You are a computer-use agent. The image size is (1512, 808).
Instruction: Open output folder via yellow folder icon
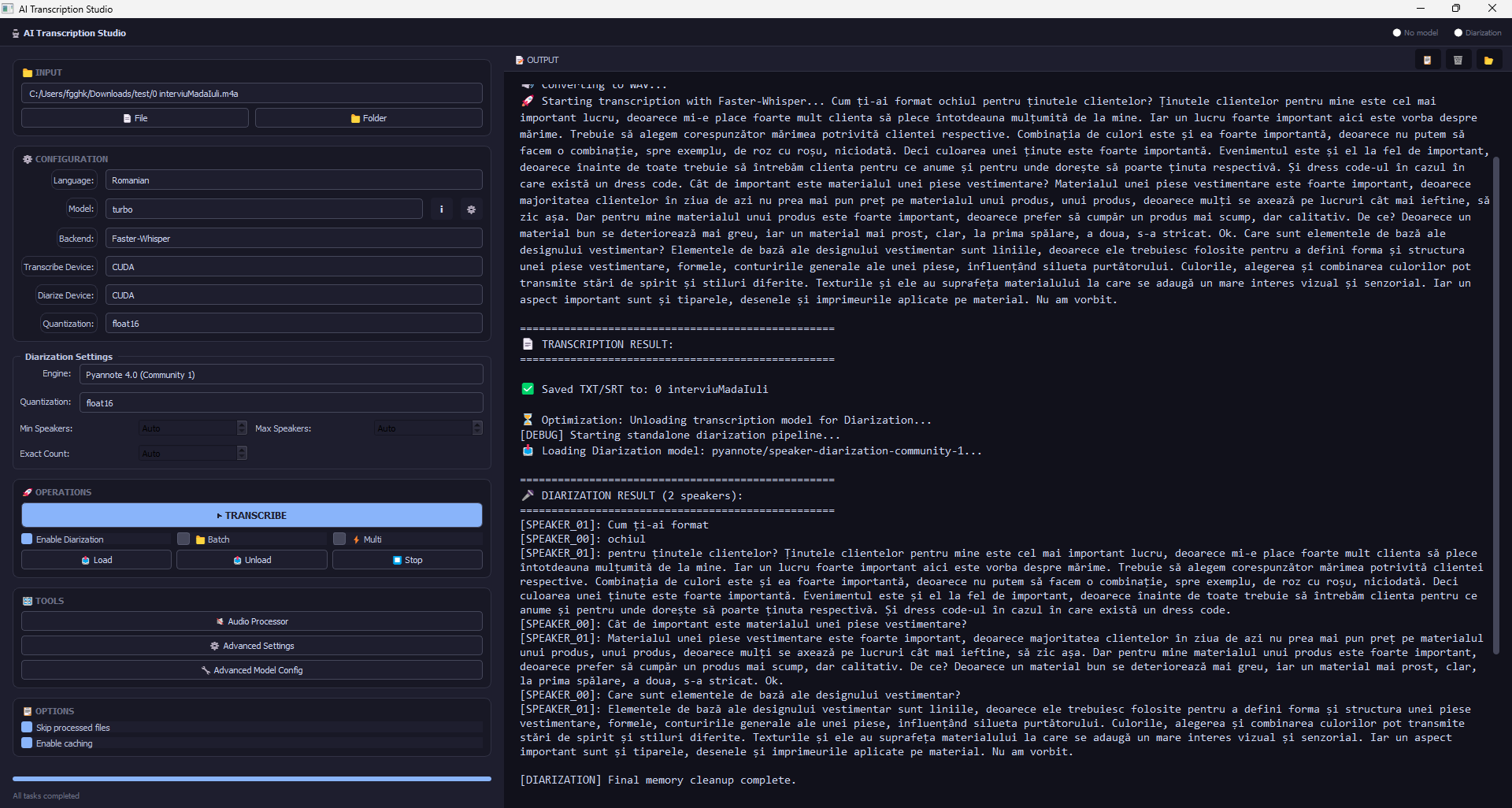pyautogui.click(x=1488, y=60)
